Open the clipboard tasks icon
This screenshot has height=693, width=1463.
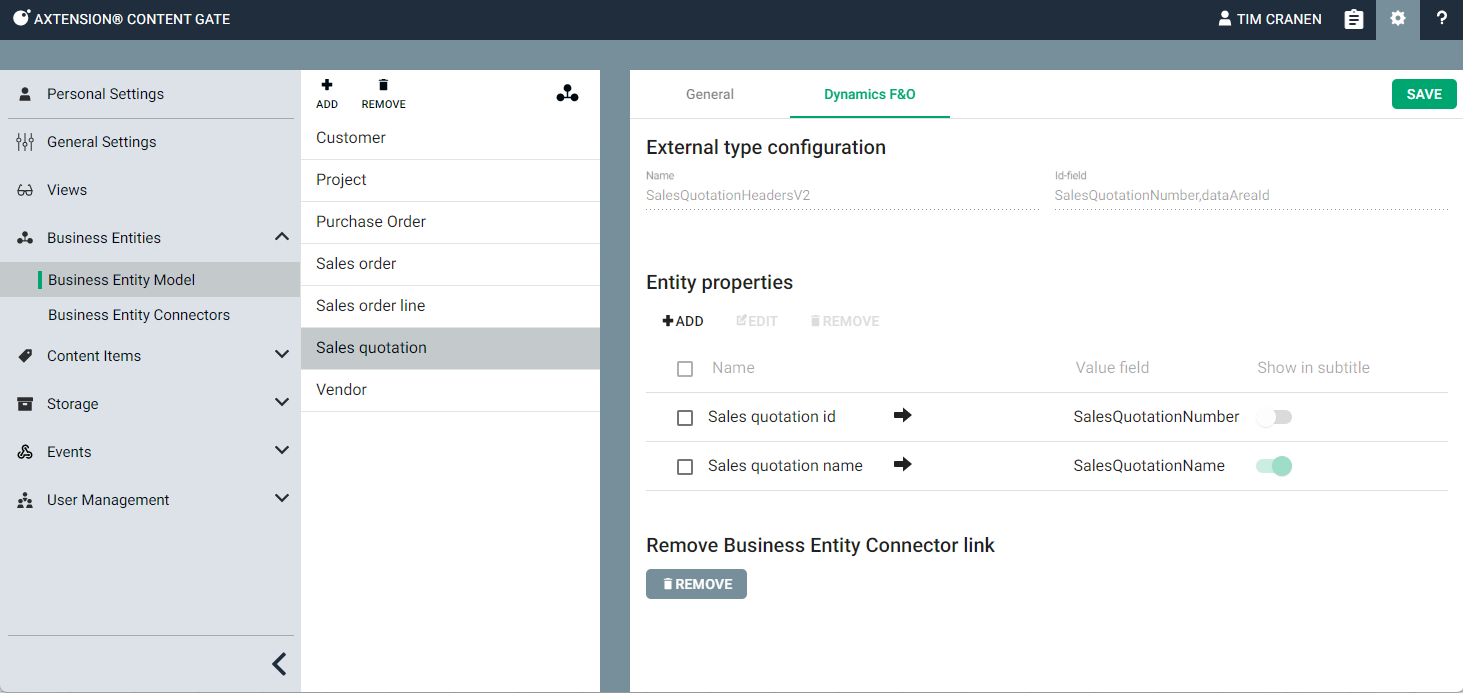(x=1353, y=19)
